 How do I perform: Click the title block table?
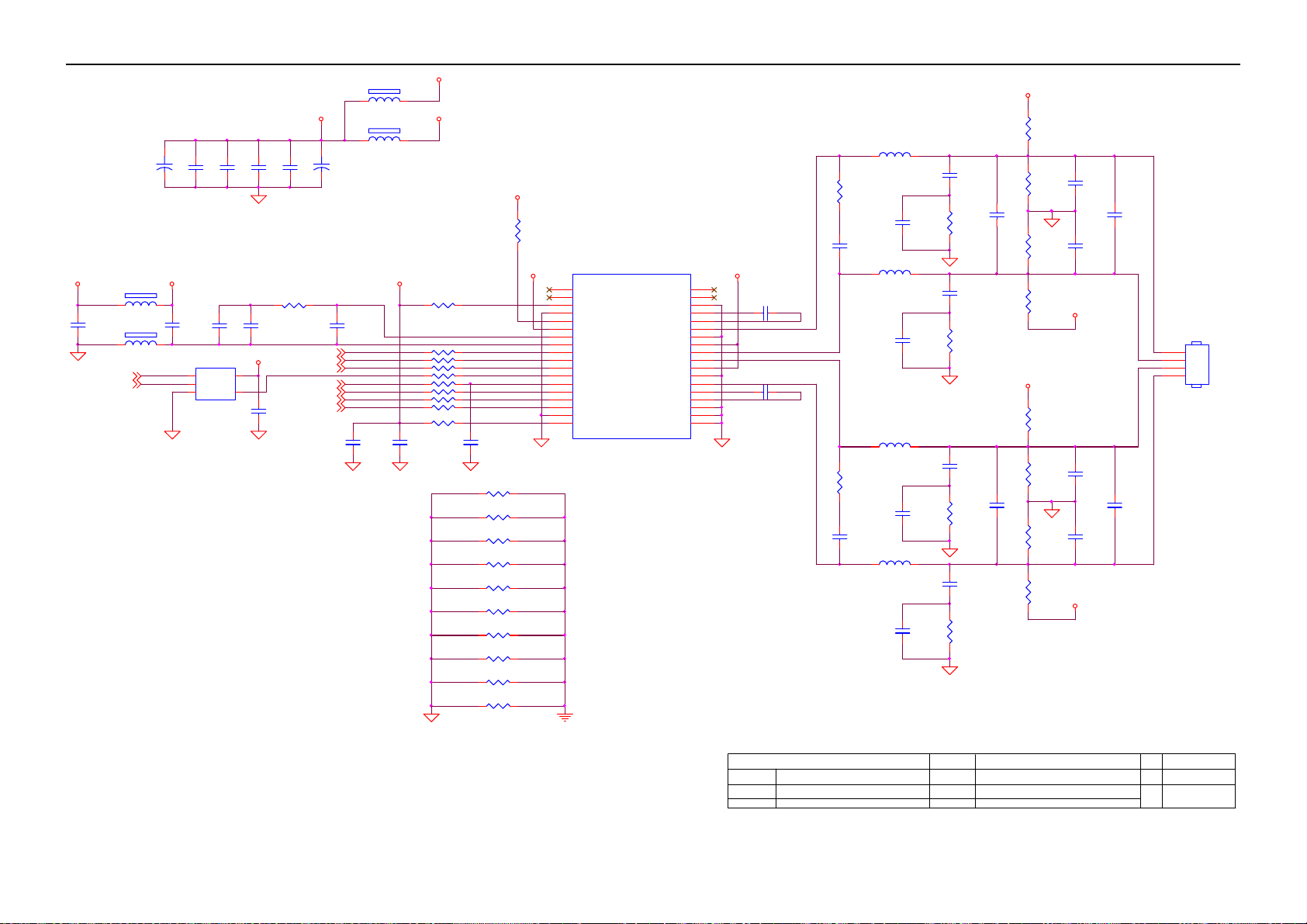click(x=981, y=780)
